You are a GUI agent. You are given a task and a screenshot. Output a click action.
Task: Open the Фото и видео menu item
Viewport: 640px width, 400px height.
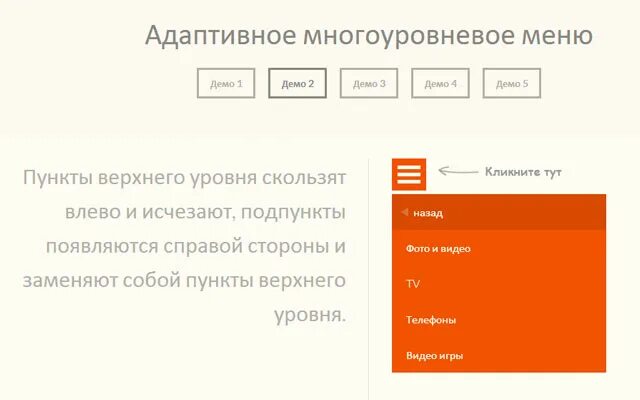pyautogui.click(x=499, y=248)
